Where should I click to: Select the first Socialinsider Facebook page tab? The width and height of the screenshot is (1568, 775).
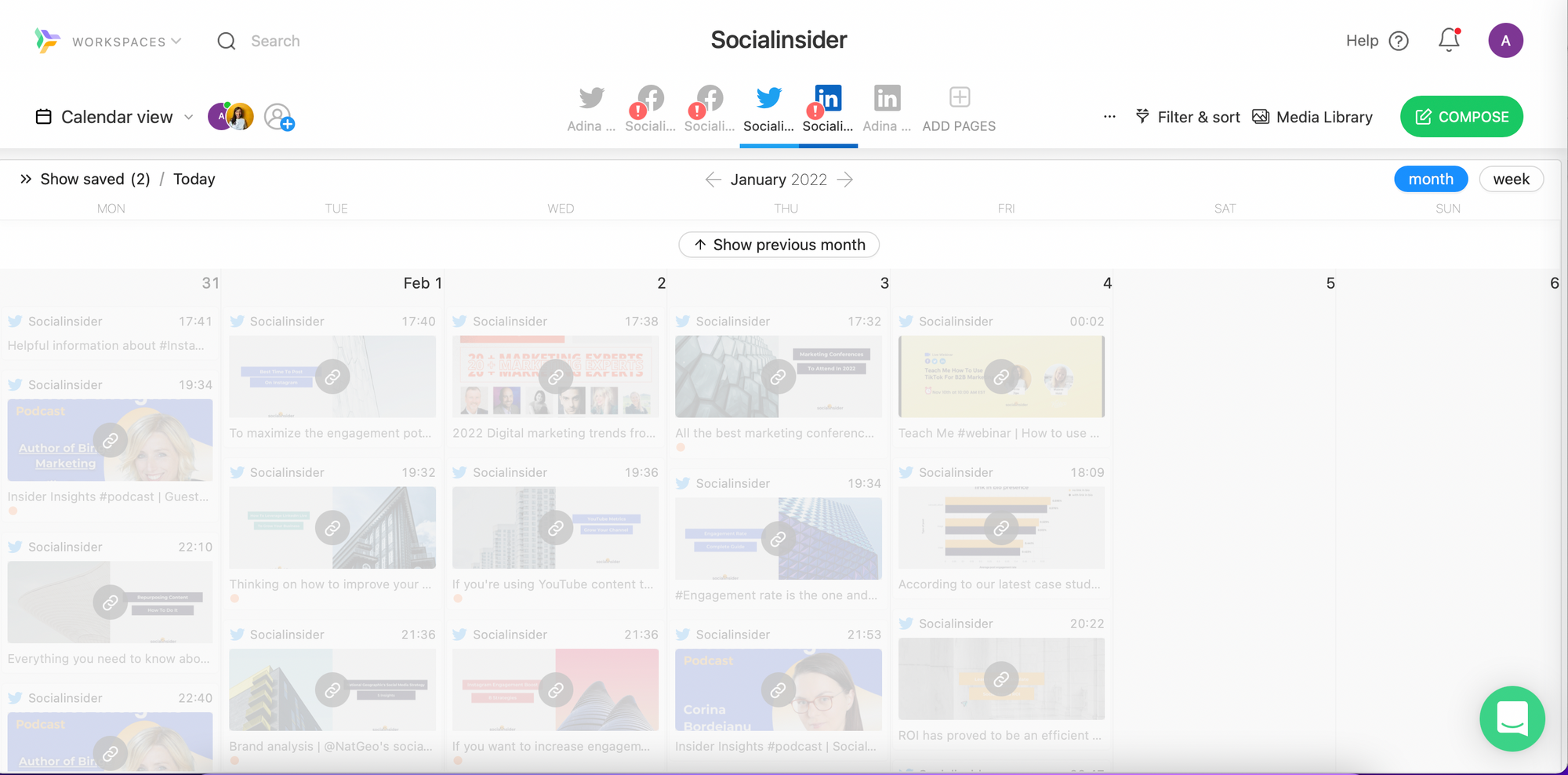[x=650, y=109]
